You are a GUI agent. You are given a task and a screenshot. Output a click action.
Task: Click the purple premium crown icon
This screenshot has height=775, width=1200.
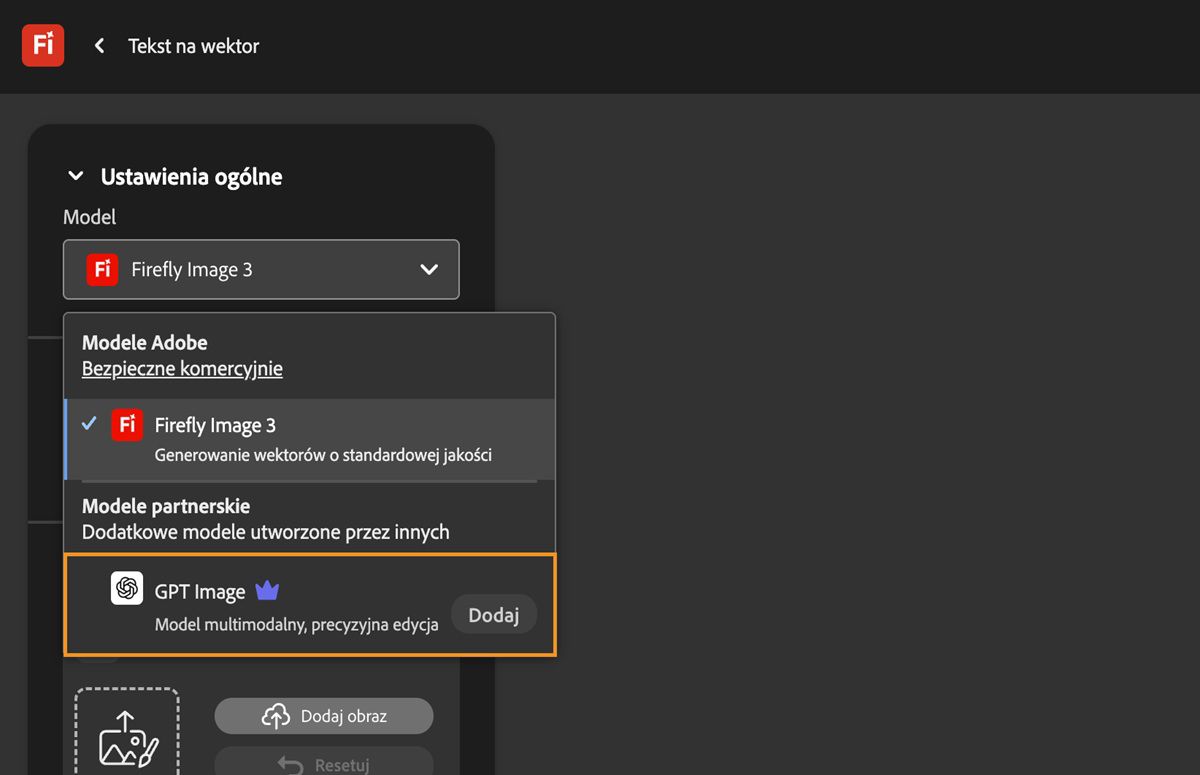(x=267, y=591)
